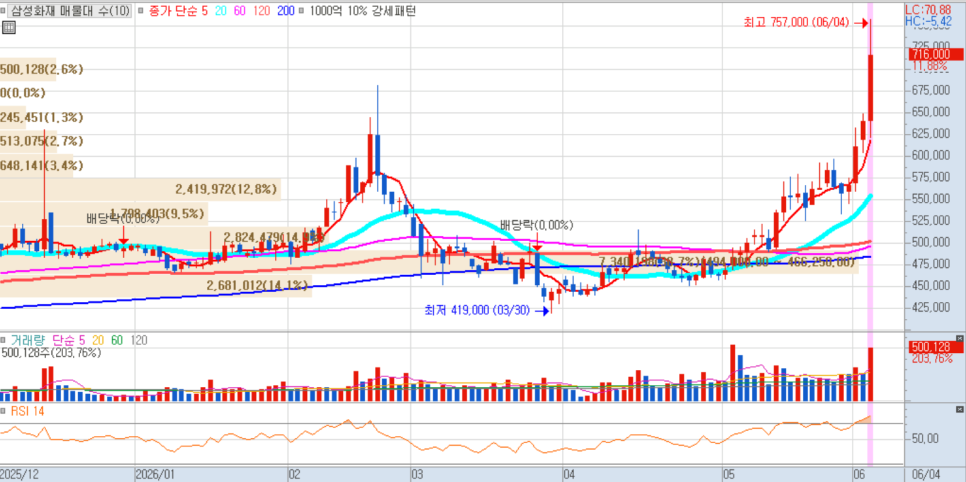966x482 pixels.
Task: Click the red 716,000 current price tag
Action: point(936,55)
